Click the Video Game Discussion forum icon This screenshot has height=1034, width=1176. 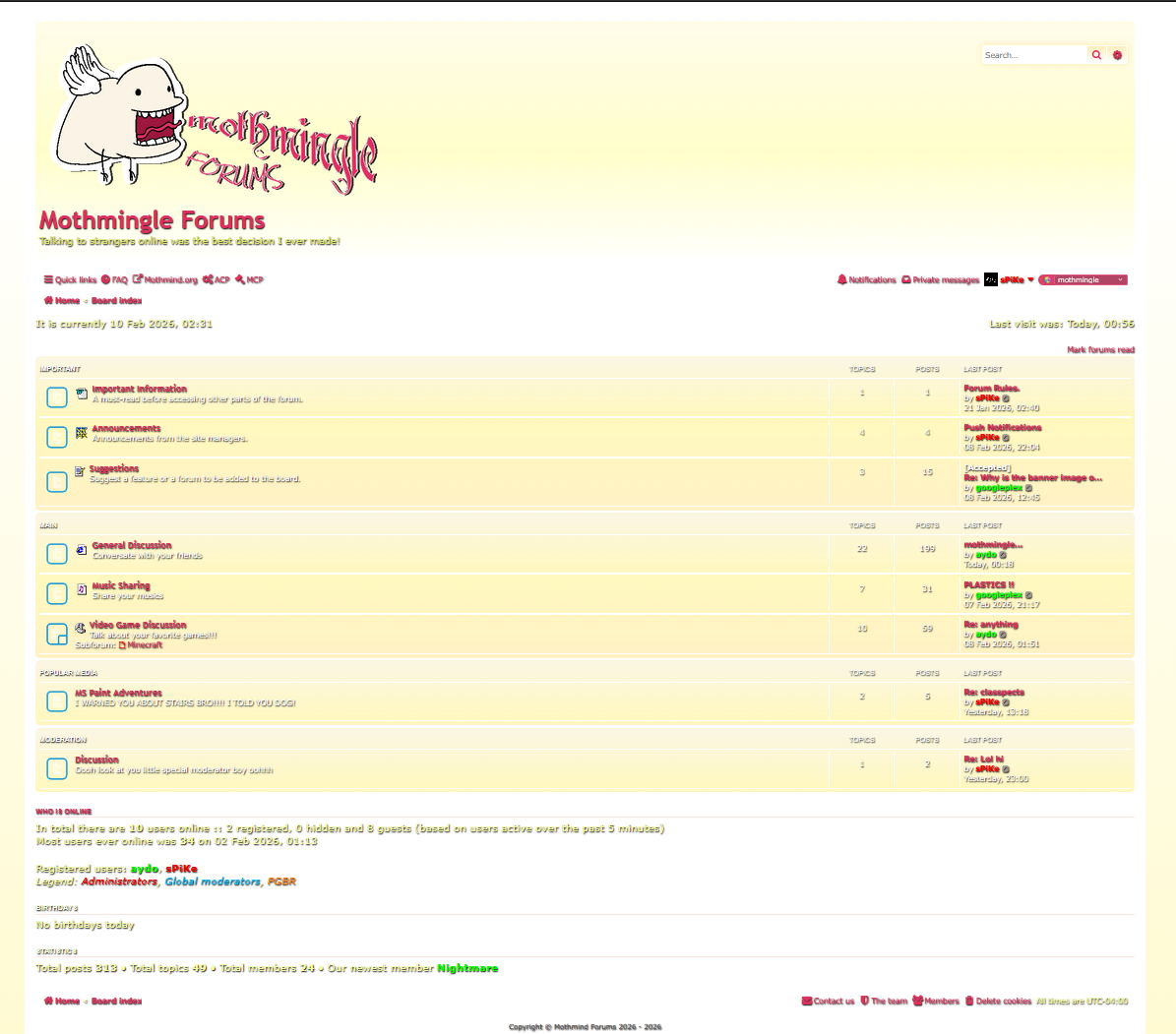(x=80, y=628)
